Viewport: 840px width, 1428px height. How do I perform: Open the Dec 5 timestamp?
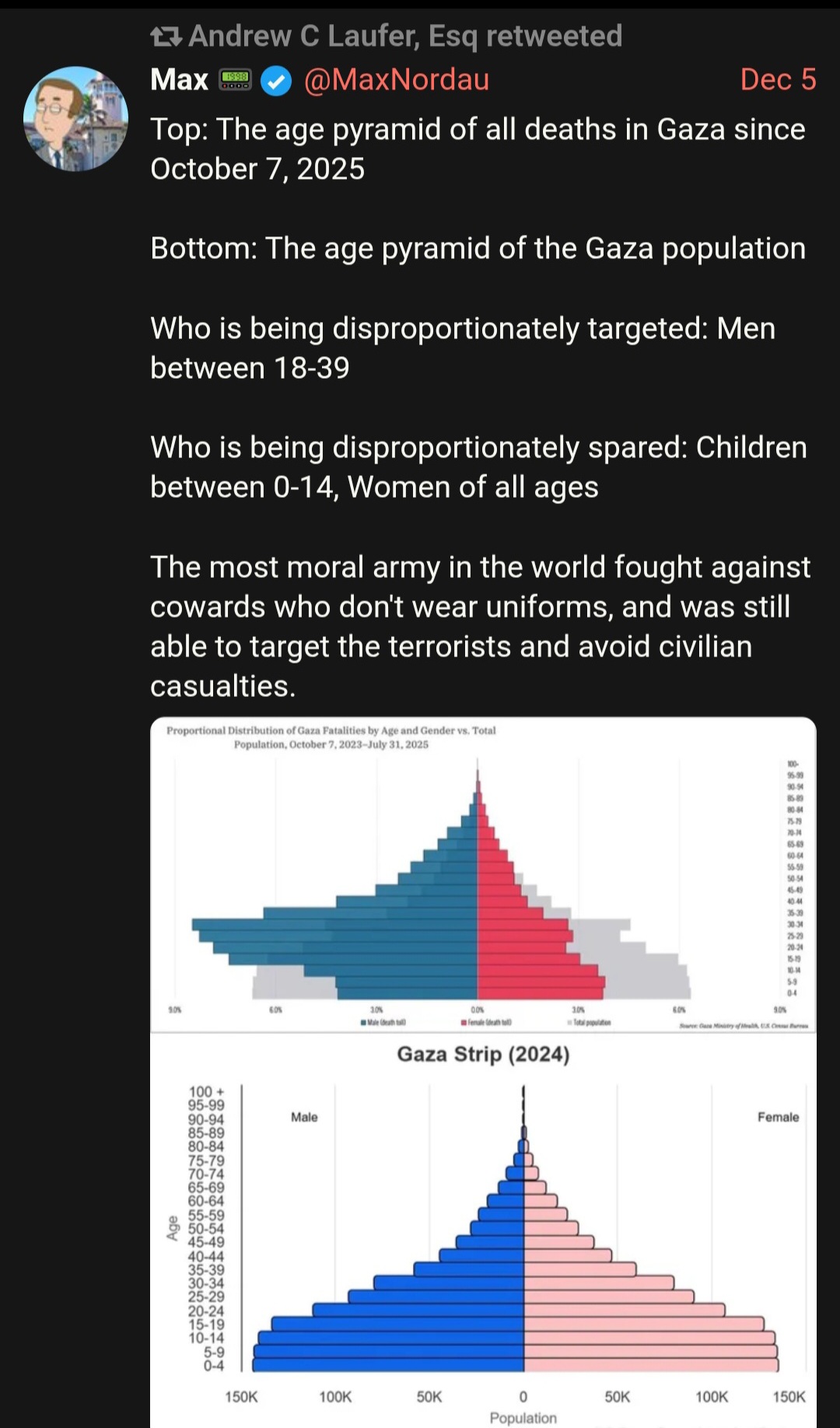coord(778,79)
